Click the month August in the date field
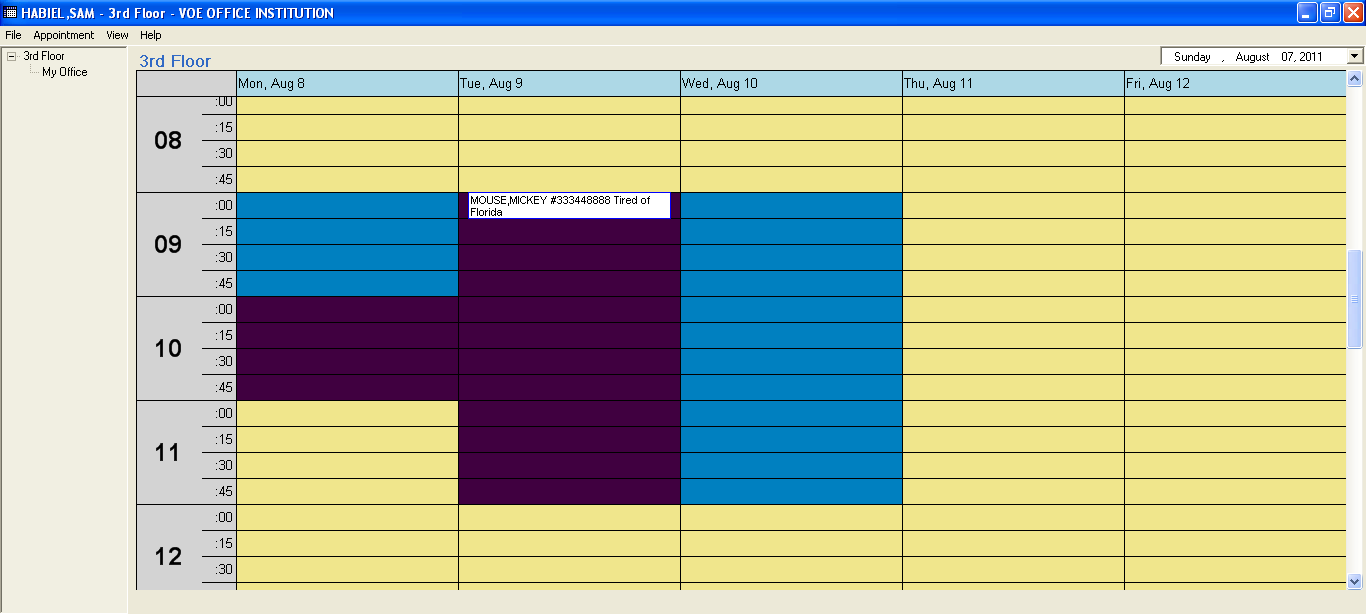 click(1252, 57)
